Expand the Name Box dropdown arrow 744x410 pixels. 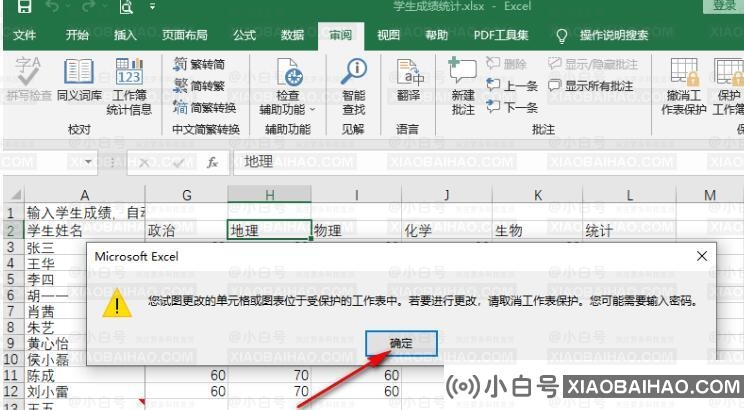coord(88,162)
